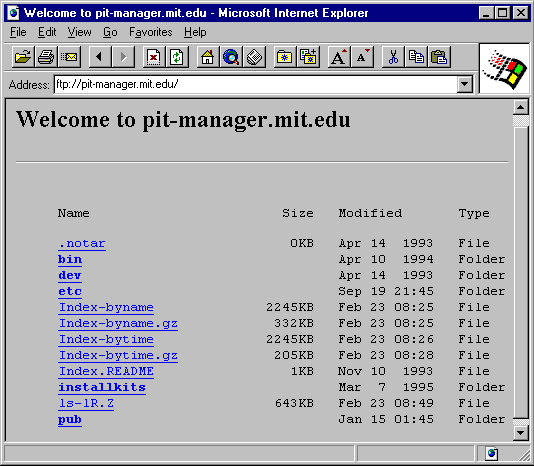Click the Send mail toolbar icon
Screen dimensions: 534x466
click(x=69, y=57)
